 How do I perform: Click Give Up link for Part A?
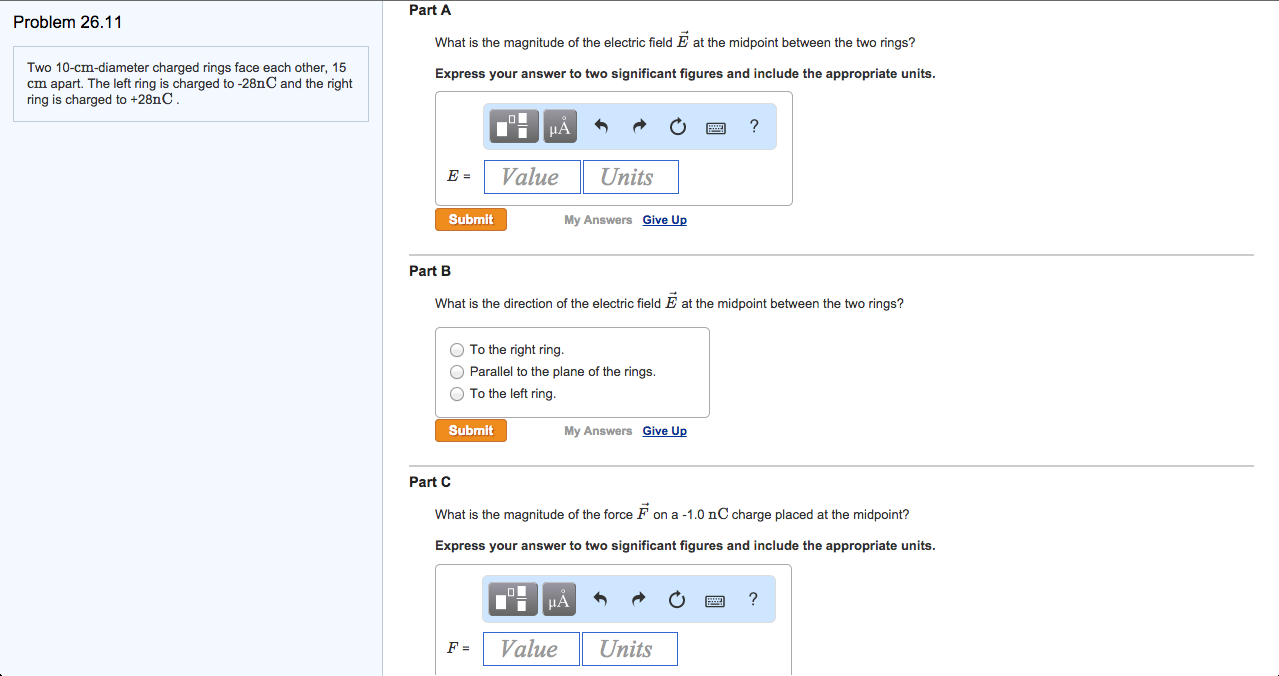point(665,220)
